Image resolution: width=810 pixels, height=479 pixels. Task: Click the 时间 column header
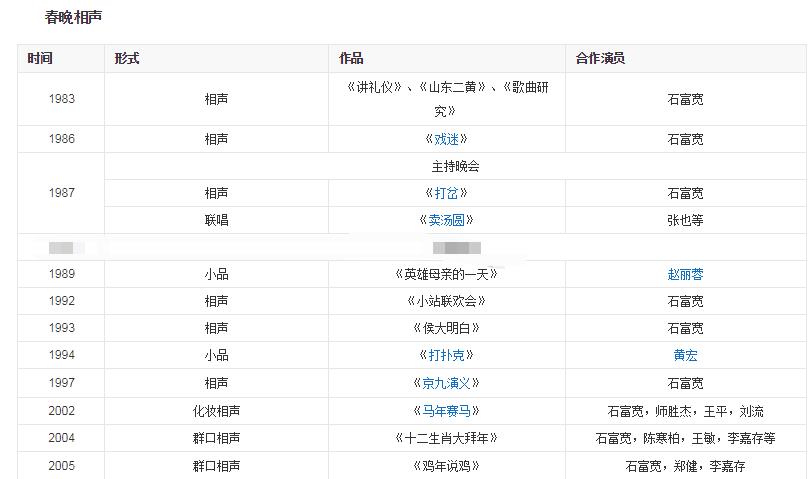(x=40, y=59)
